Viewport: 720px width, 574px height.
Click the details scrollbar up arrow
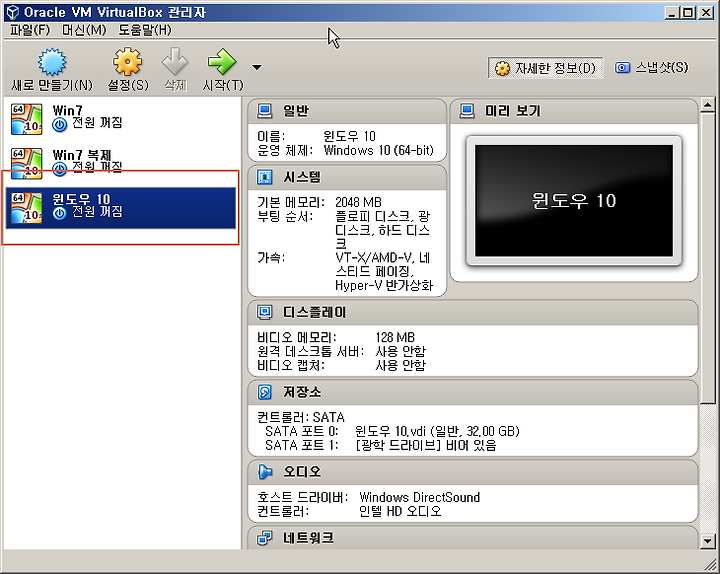pos(708,105)
